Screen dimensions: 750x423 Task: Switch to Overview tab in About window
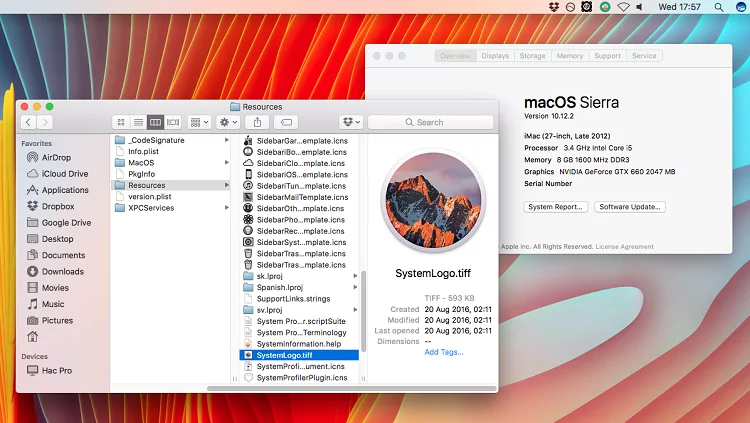pyautogui.click(x=455, y=56)
